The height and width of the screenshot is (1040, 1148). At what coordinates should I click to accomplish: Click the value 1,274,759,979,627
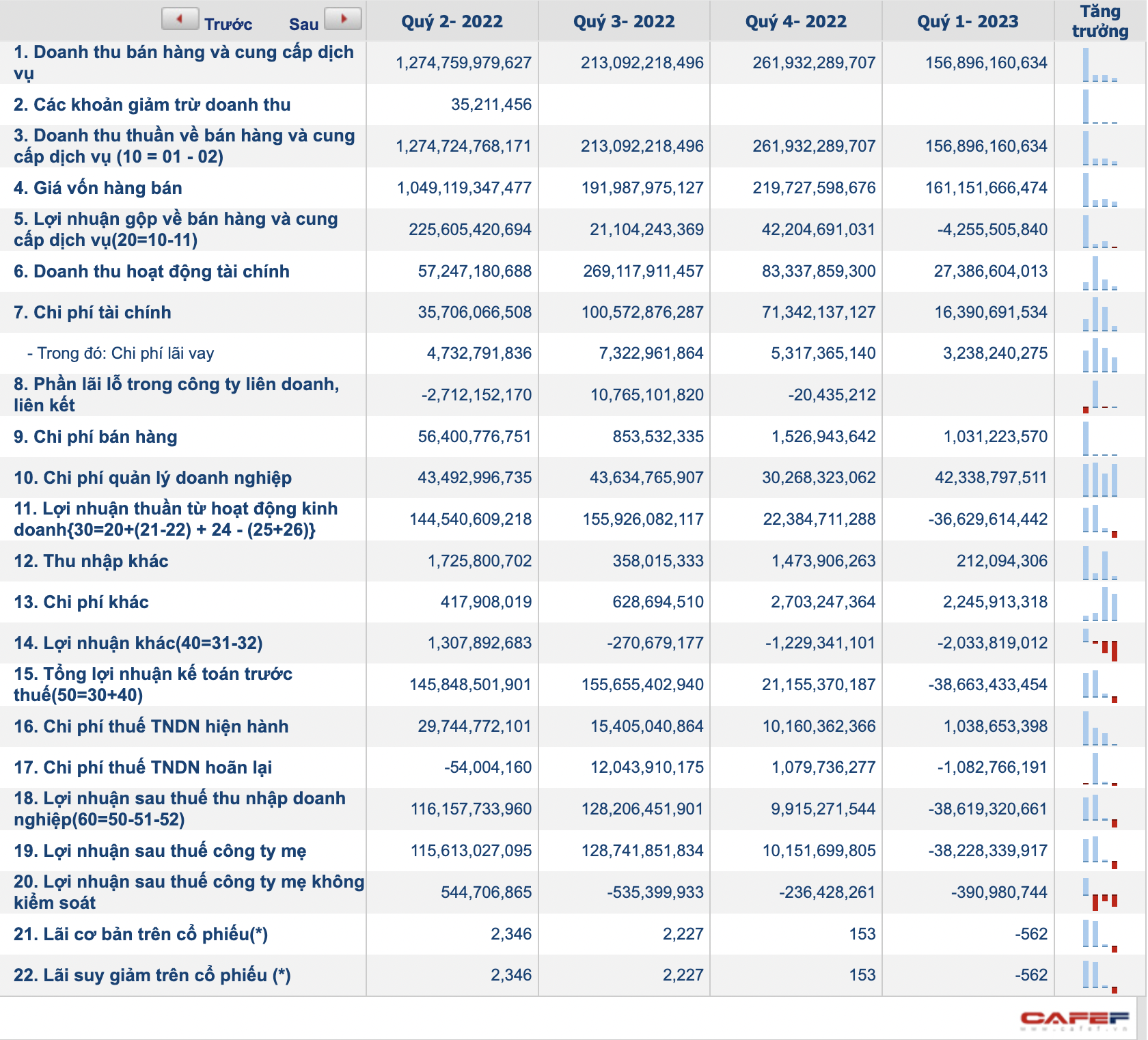[463, 63]
